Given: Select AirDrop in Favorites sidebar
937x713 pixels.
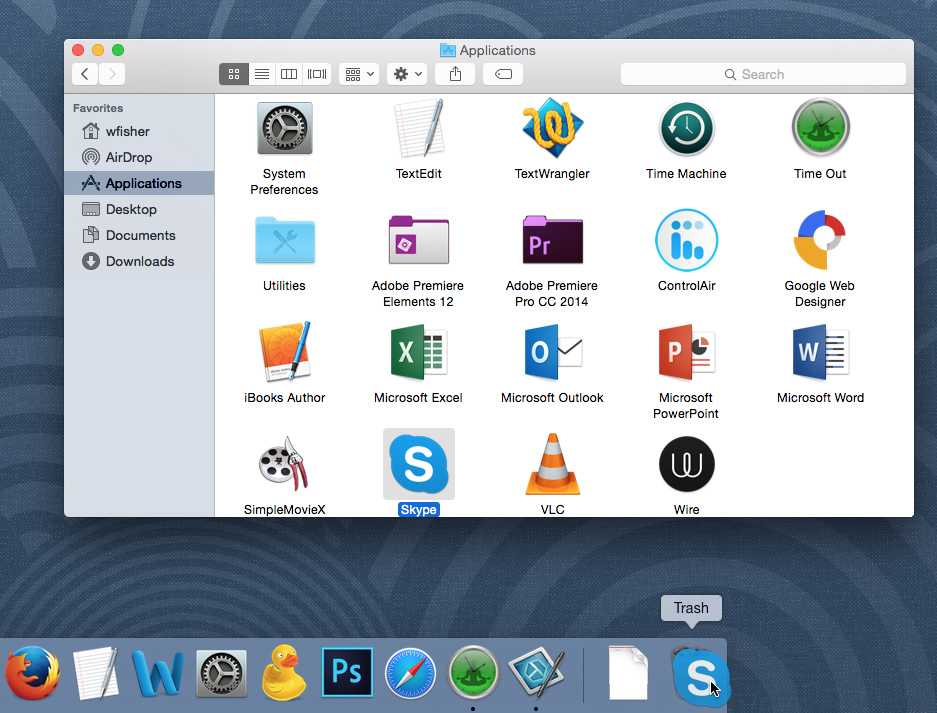Looking at the screenshot, I should click(128, 157).
